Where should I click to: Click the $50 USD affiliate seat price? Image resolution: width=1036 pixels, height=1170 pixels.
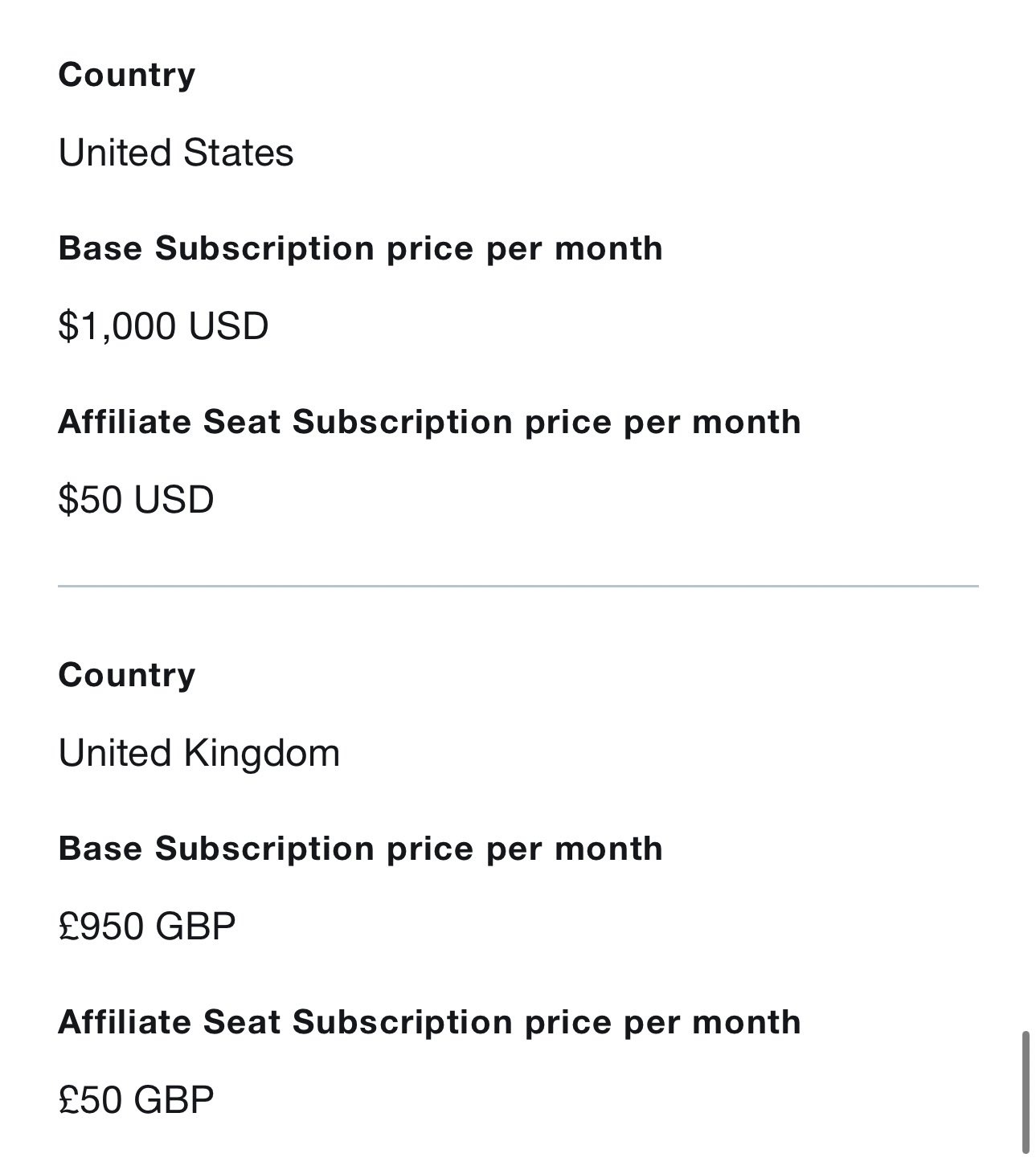pos(136,499)
